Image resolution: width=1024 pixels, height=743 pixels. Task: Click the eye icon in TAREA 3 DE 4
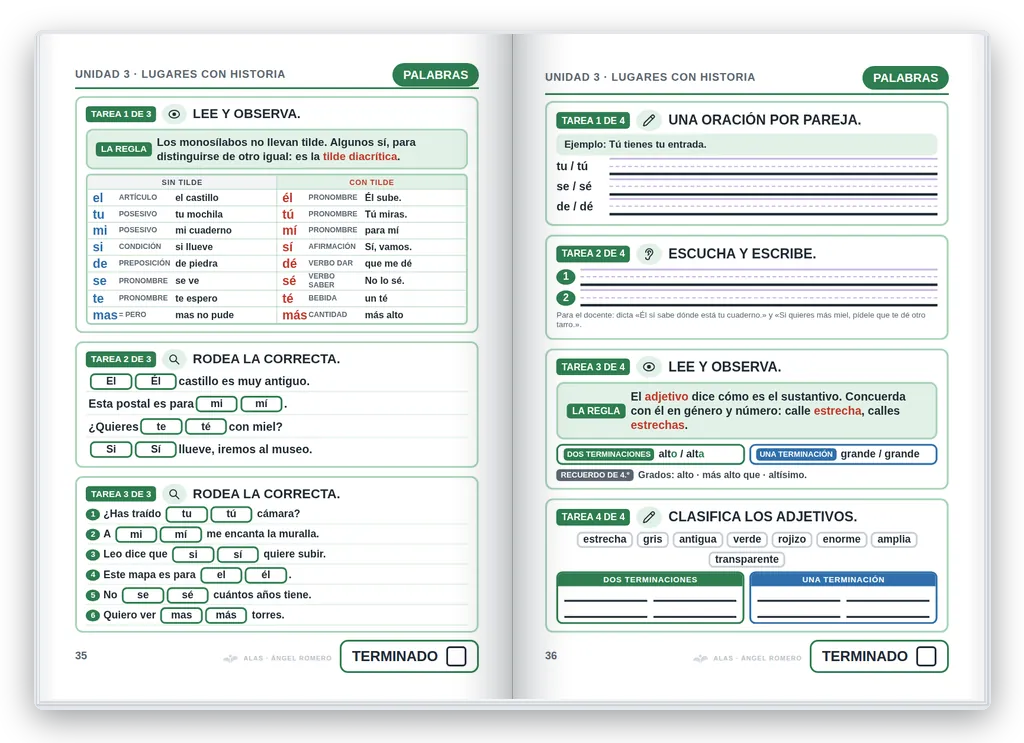click(x=648, y=367)
